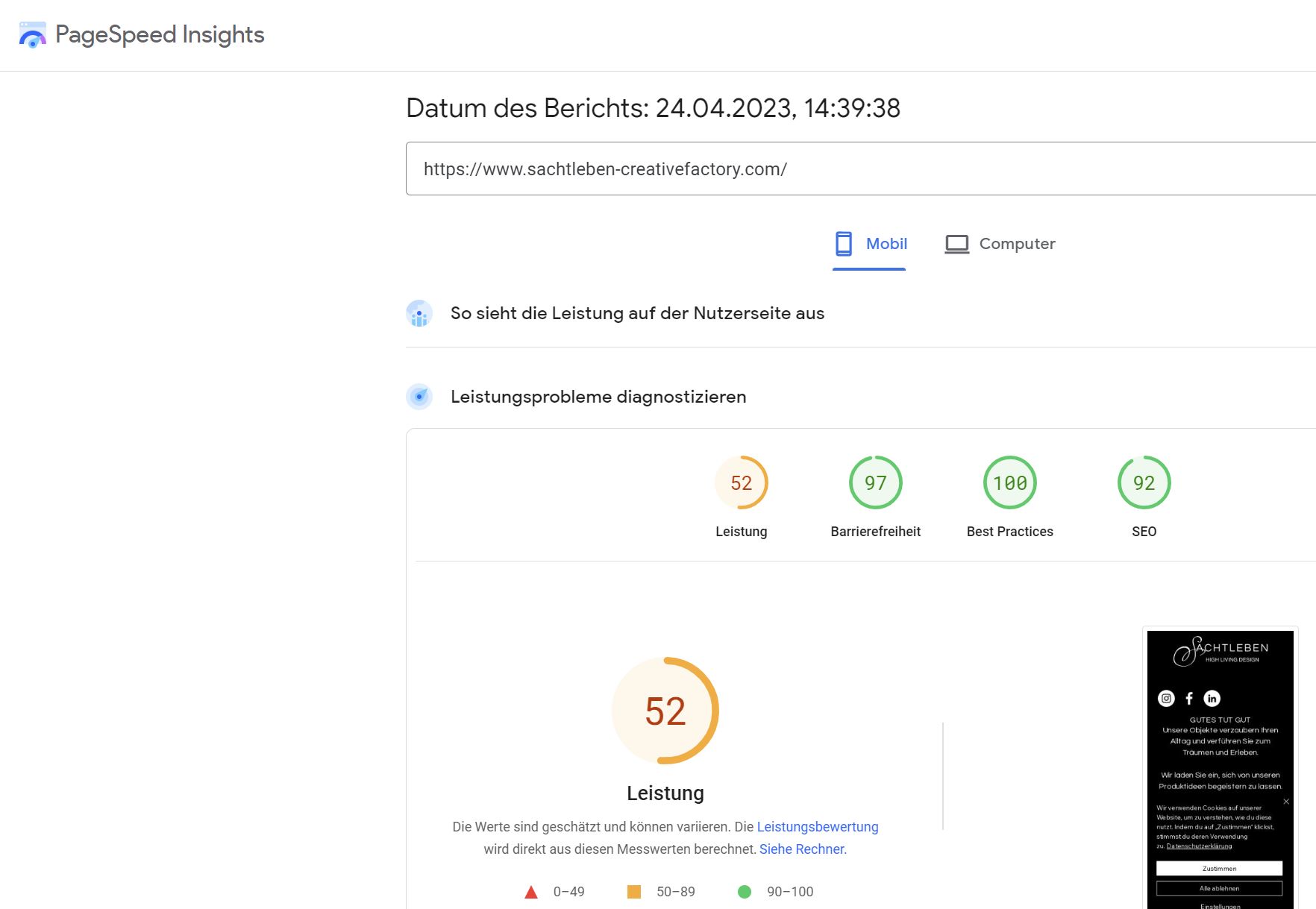Screen dimensions: 1316x909
Task: Switch to the Mobil tab
Action: pos(869,244)
